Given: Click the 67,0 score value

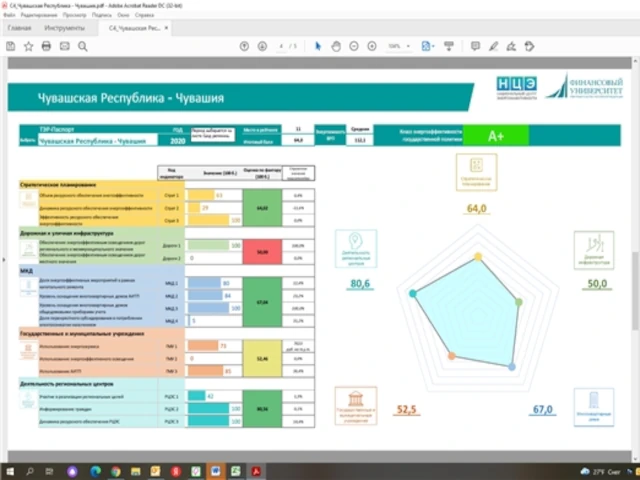Looking at the screenshot, I should [x=542, y=409].
